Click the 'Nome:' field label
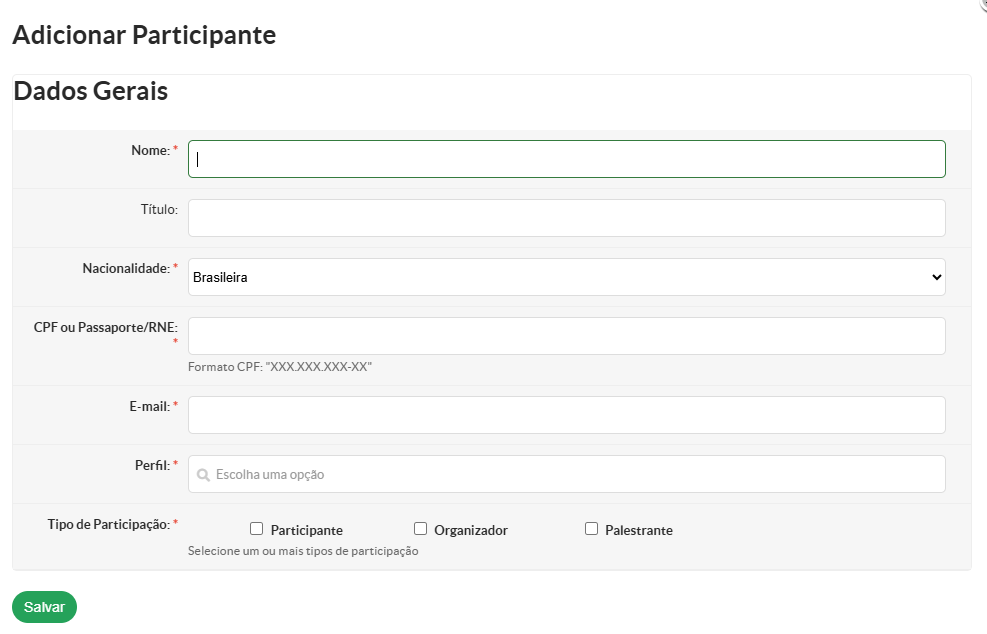Viewport: 987px width, 634px height. [x=151, y=150]
